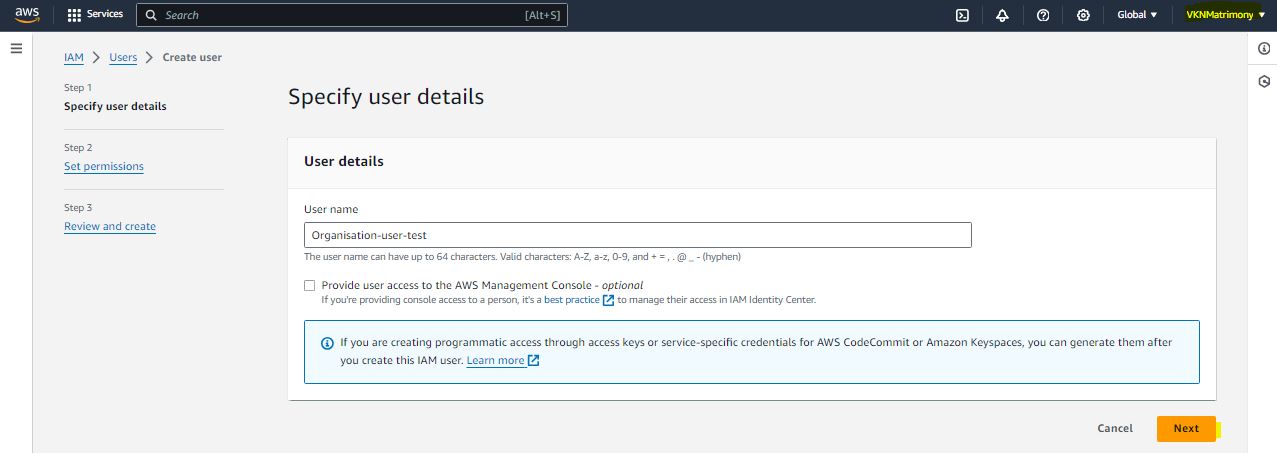
Task: Go back to Users breadcrumb
Action: coord(123,58)
